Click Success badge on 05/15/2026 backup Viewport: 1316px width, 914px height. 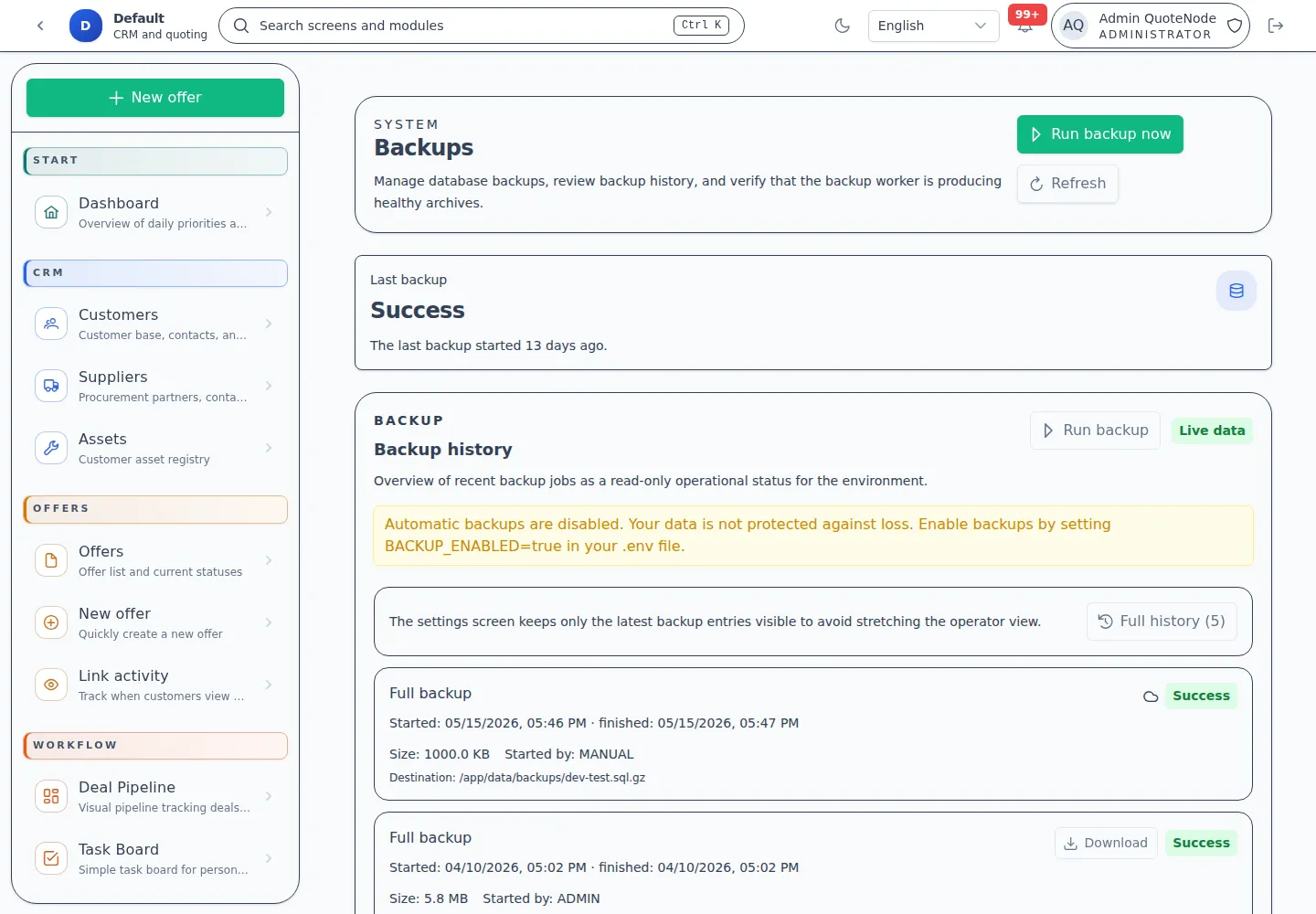pos(1201,696)
